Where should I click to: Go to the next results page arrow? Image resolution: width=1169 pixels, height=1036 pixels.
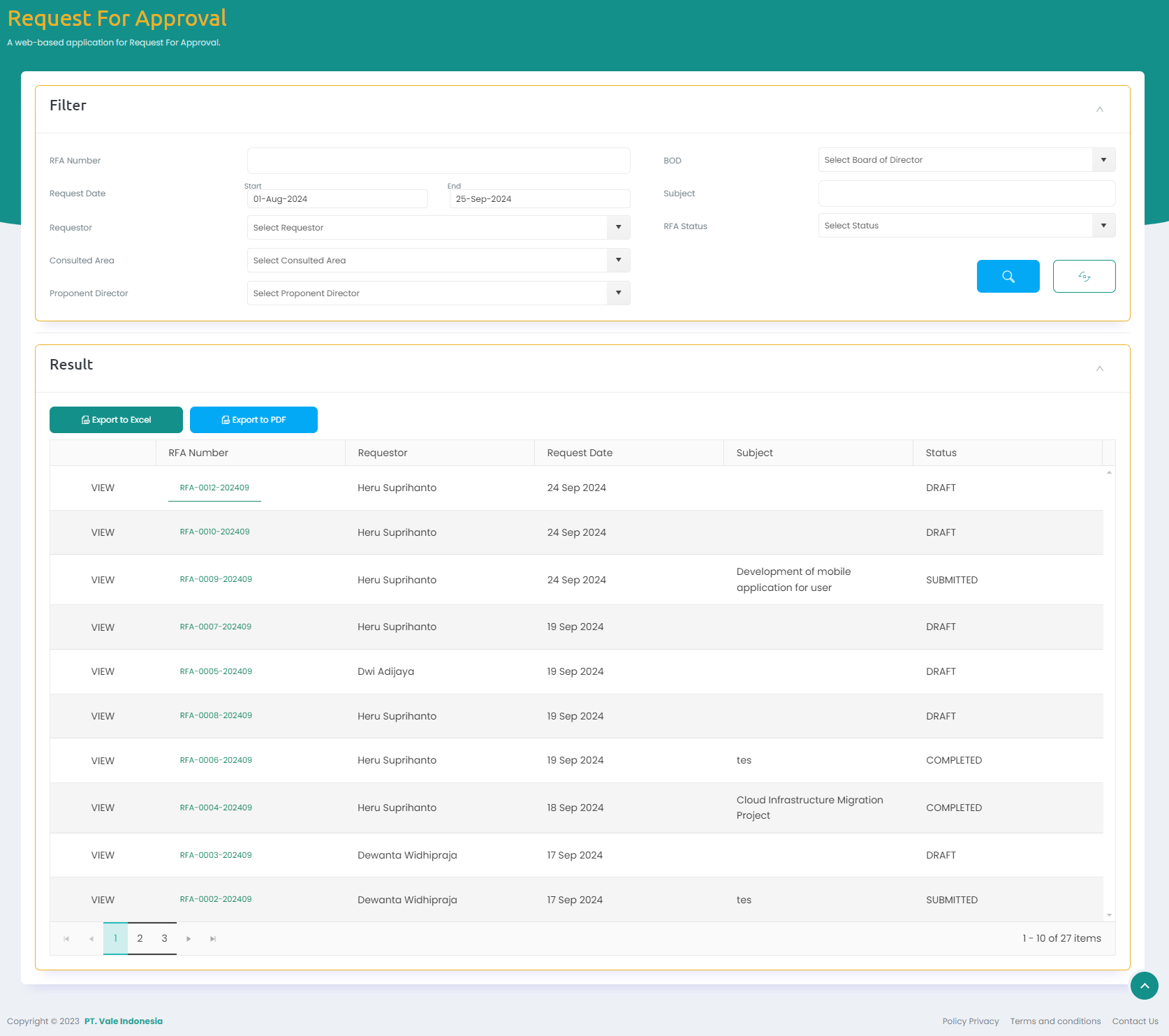point(189,939)
